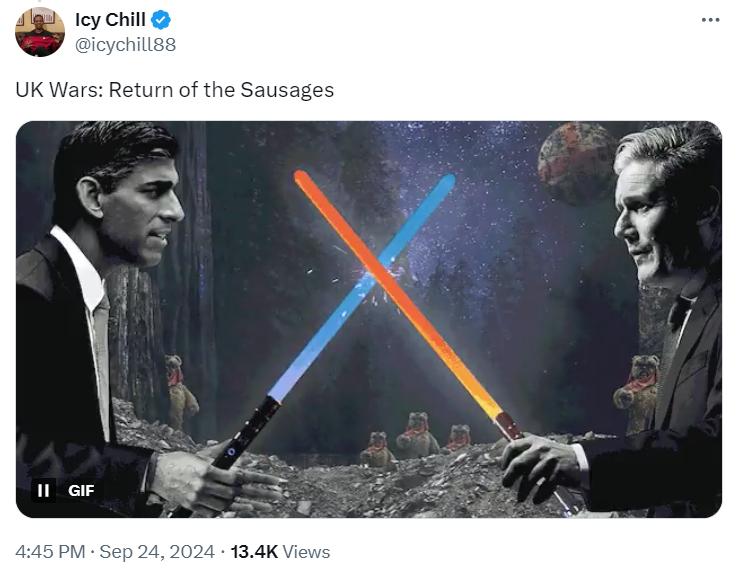The width and height of the screenshot is (735, 572).
Task: Click the blue verified checkmark badge
Action: pos(160,20)
